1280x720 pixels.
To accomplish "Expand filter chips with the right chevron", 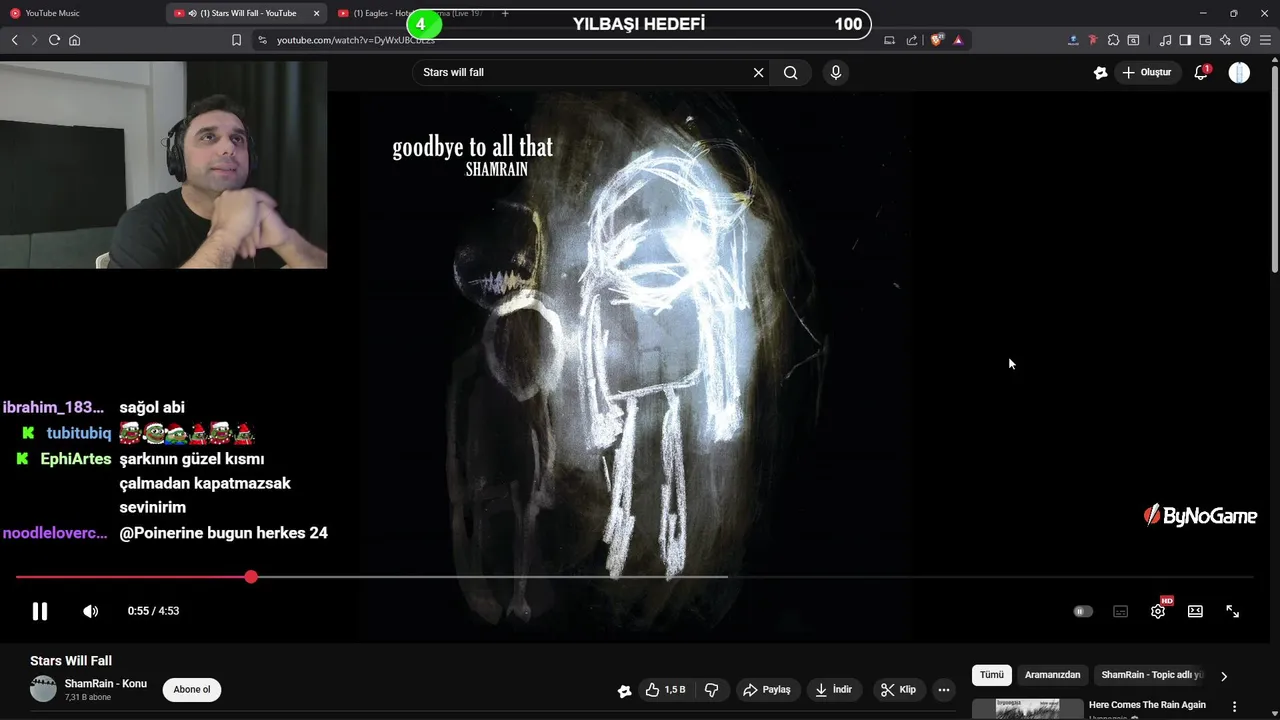I will [x=1224, y=676].
